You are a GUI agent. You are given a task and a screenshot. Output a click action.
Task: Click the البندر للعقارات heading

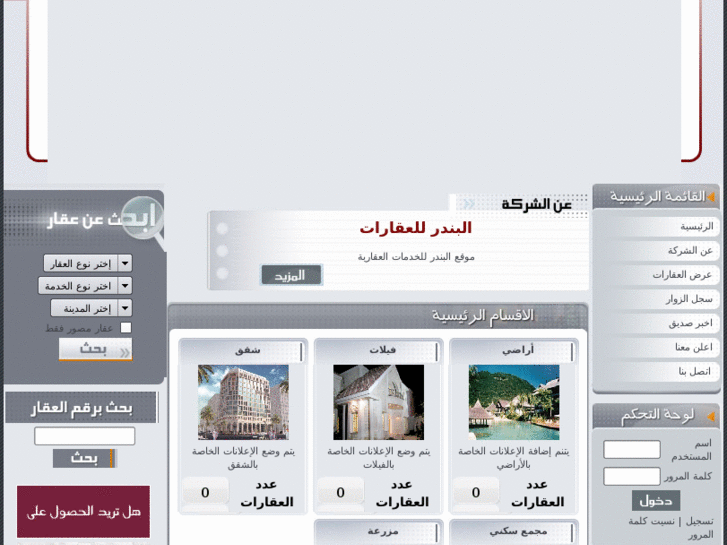coord(415,228)
